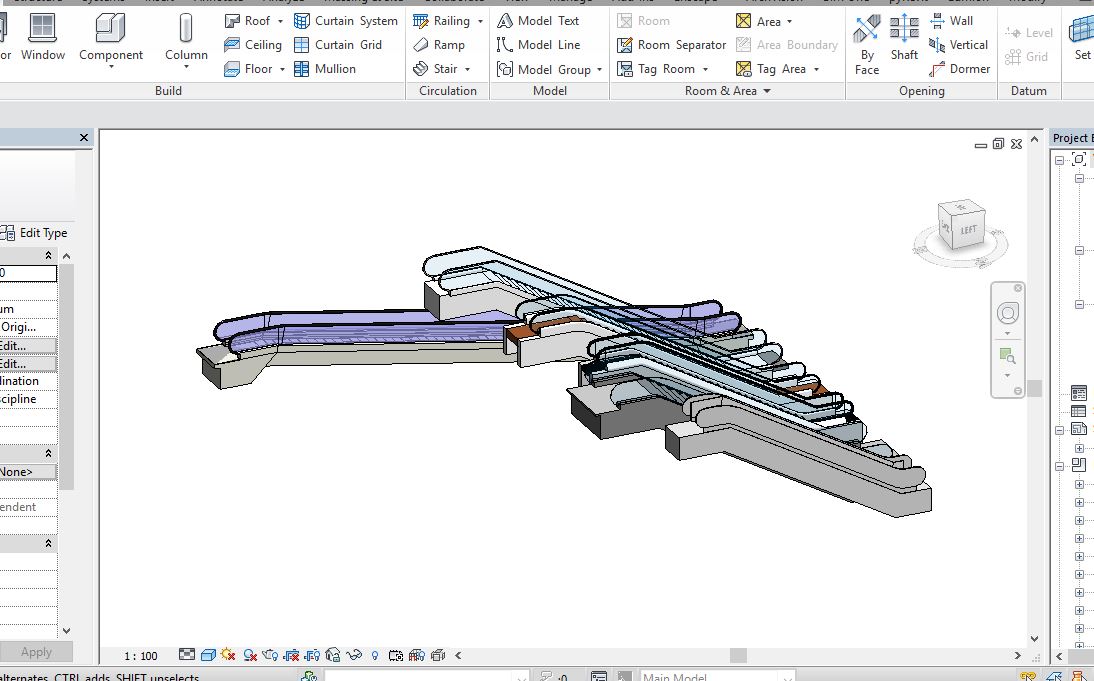Open the Steering Wheels navigation tool
1094x681 pixels.
tap(1007, 314)
